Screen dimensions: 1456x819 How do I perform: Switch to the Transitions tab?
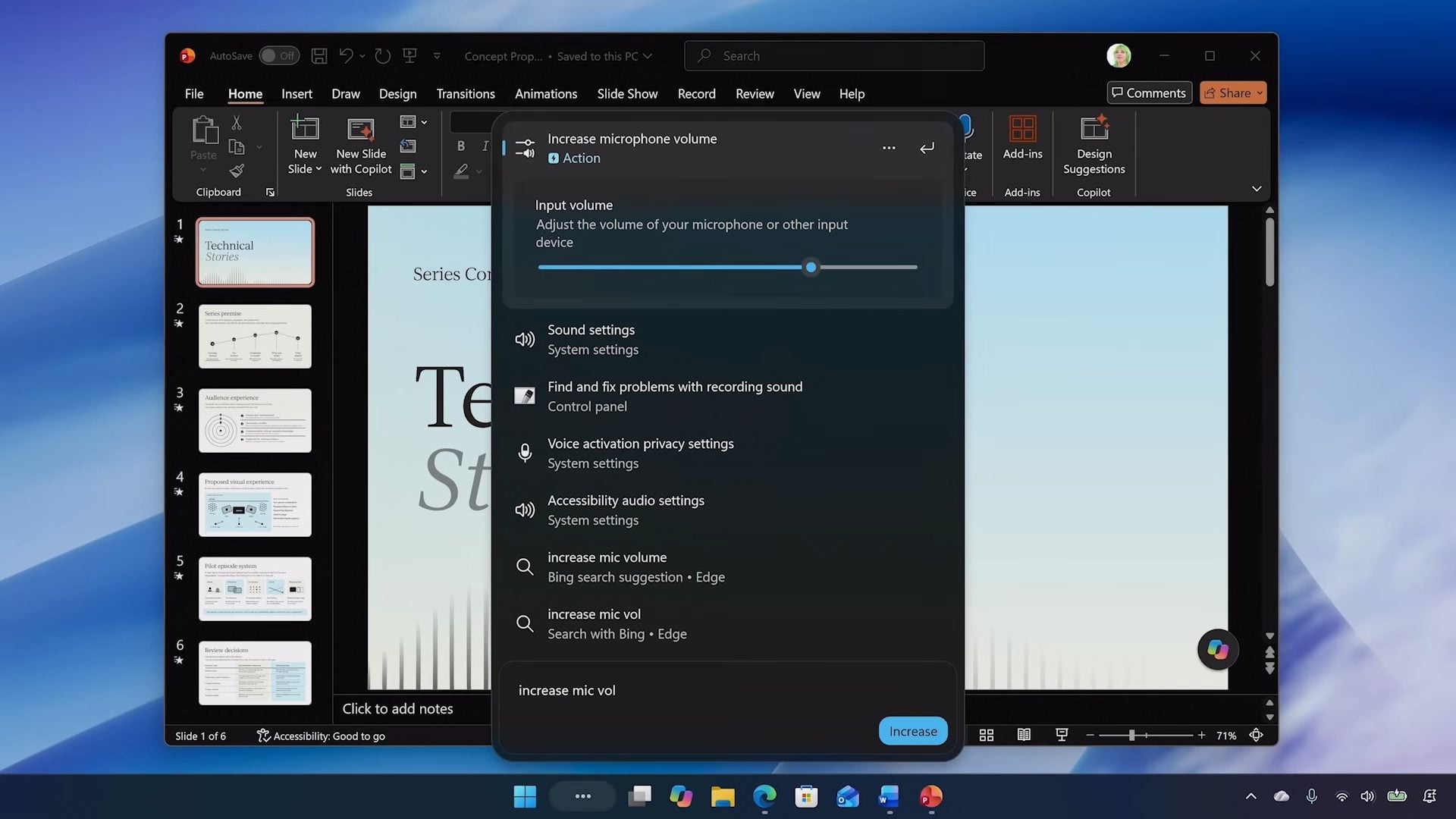pyautogui.click(x=466, y=94)
